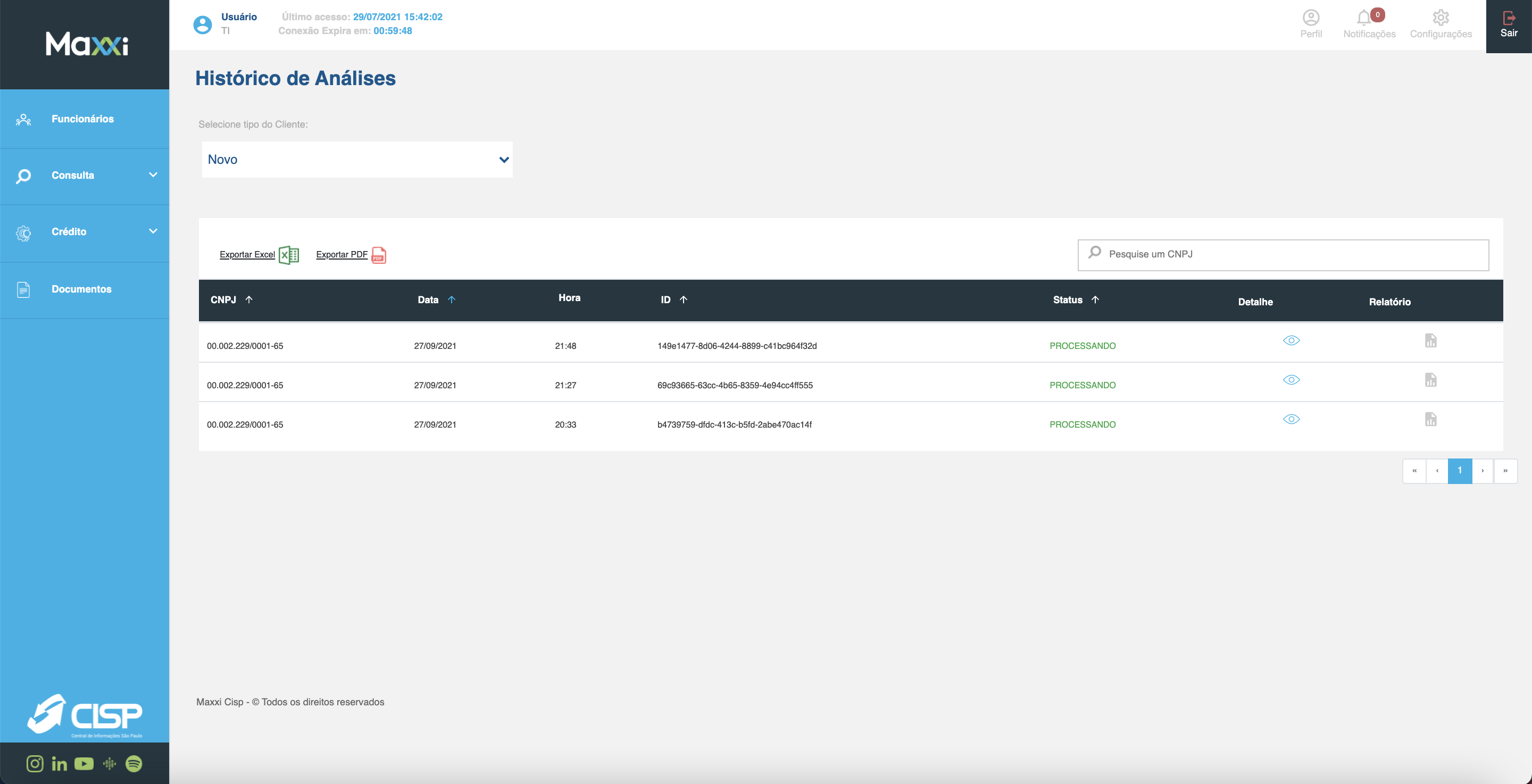The width and height of the screenshot is (1532, 784).
Task: Go to last page with » button
Action: pos(1505,471)
